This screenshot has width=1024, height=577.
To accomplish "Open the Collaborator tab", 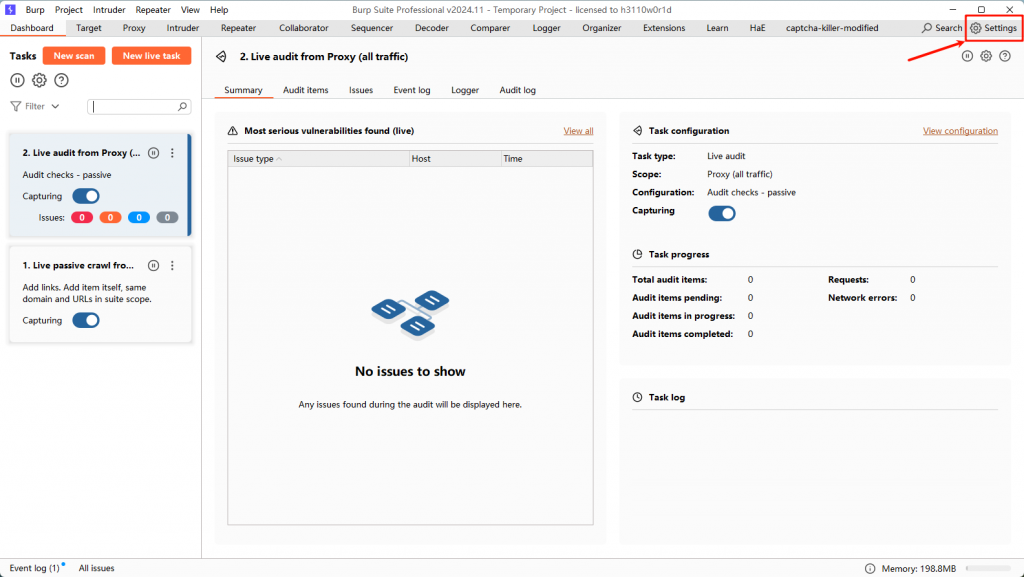I will pos(304,28).
